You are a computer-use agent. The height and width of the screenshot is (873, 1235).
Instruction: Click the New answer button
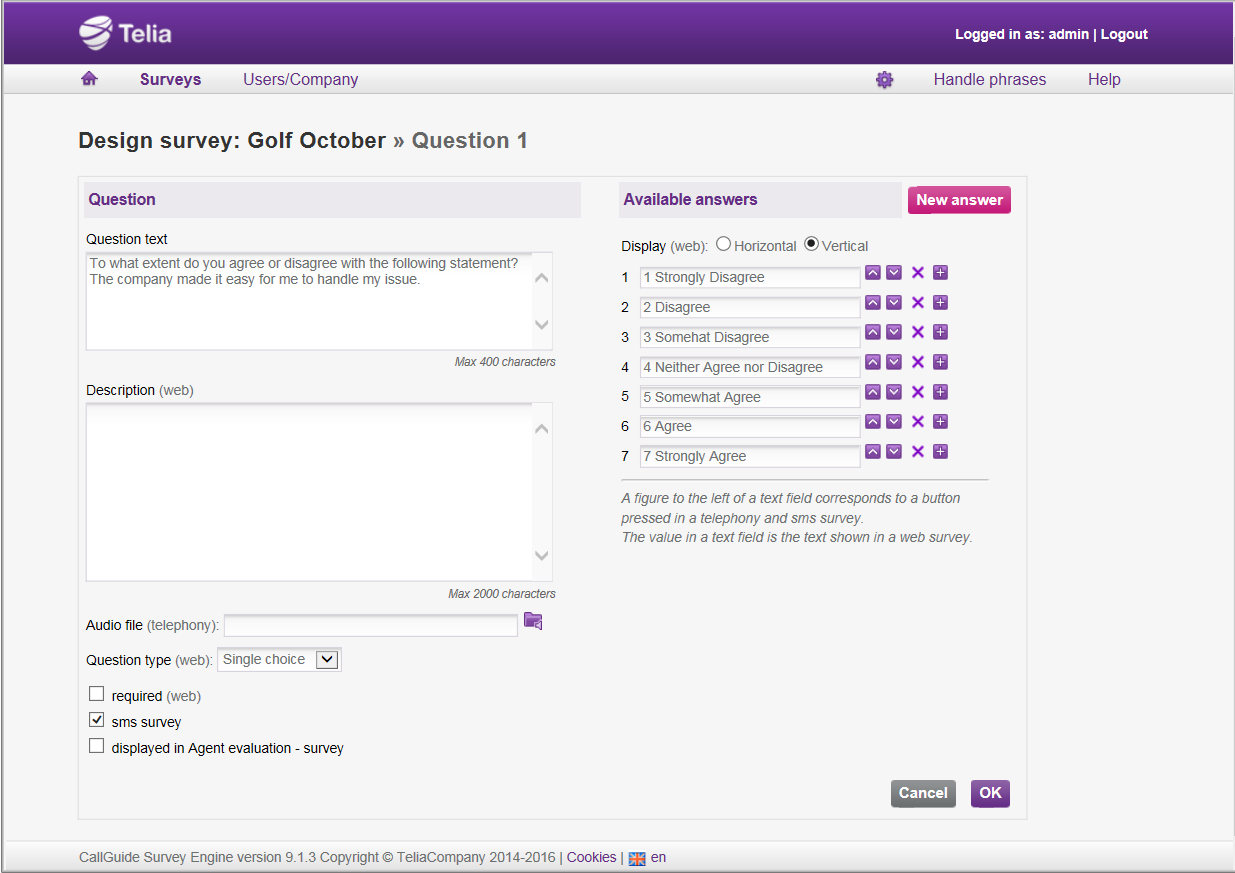pos(959,200)
